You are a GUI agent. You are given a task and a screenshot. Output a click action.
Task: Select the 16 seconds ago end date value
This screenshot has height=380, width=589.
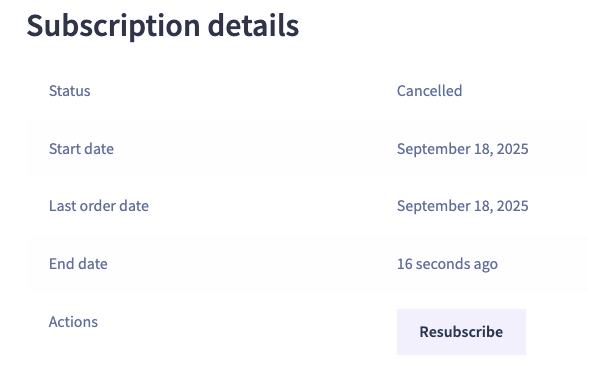(x=447, y=264)
